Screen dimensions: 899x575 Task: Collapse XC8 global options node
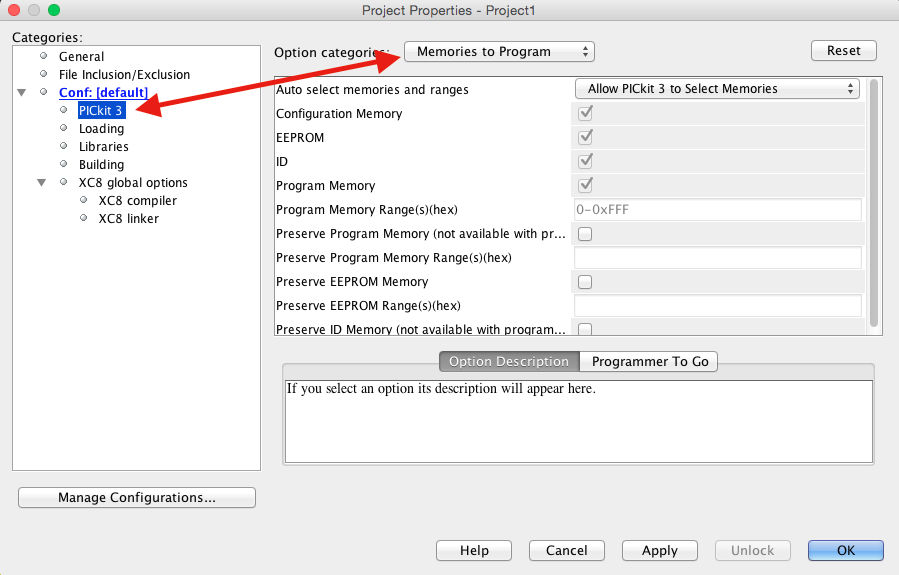click(42, 183)
